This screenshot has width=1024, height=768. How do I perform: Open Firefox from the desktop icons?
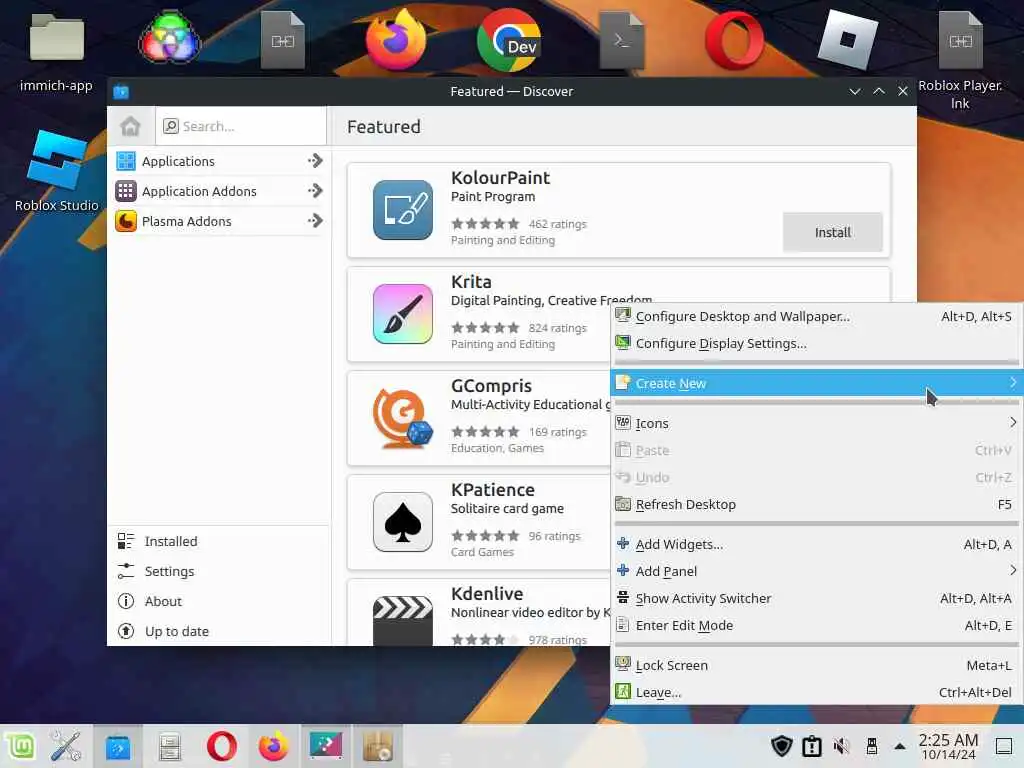point(396,39)
